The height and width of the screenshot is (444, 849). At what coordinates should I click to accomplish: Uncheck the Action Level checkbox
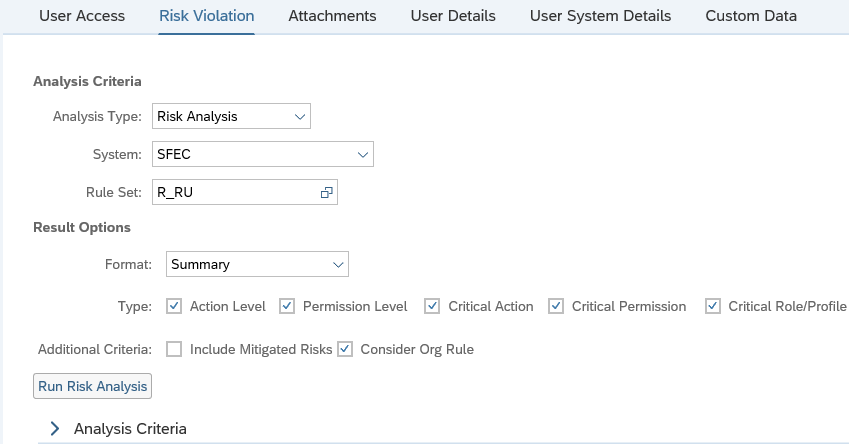point(175,306)
